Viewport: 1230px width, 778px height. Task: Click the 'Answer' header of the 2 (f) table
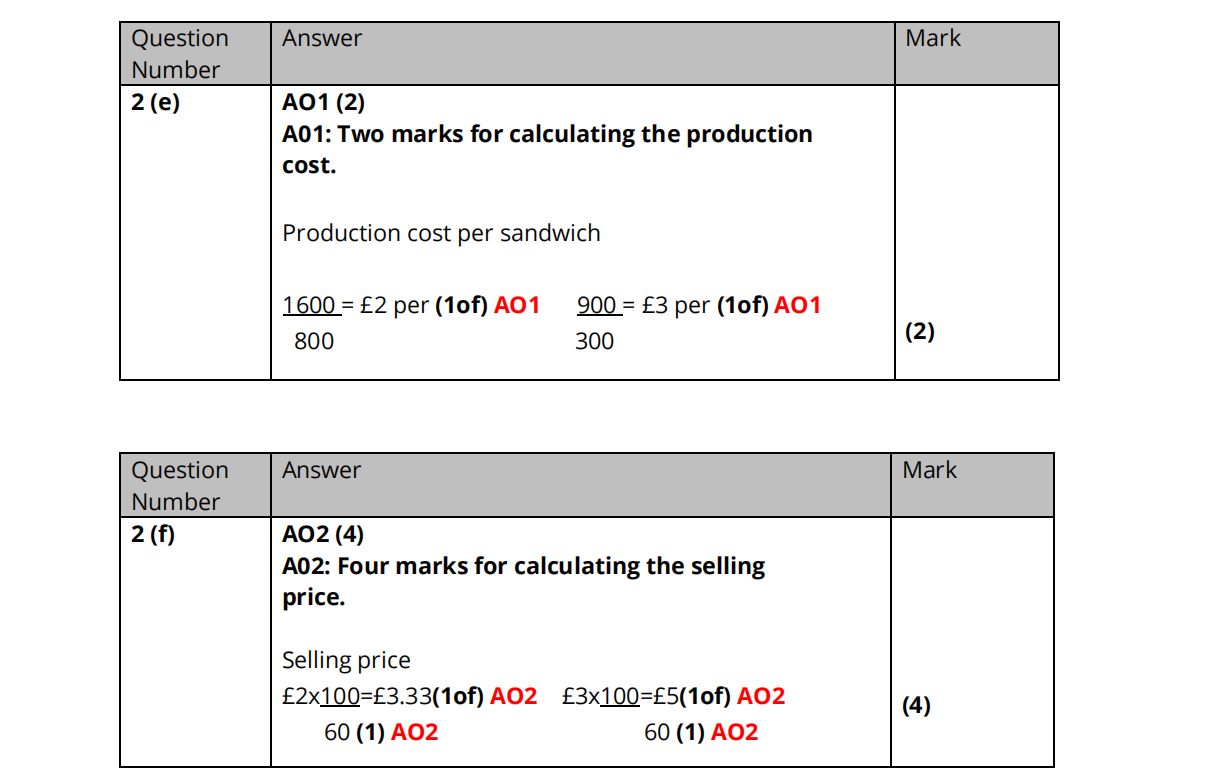click(x=321, y=470)
